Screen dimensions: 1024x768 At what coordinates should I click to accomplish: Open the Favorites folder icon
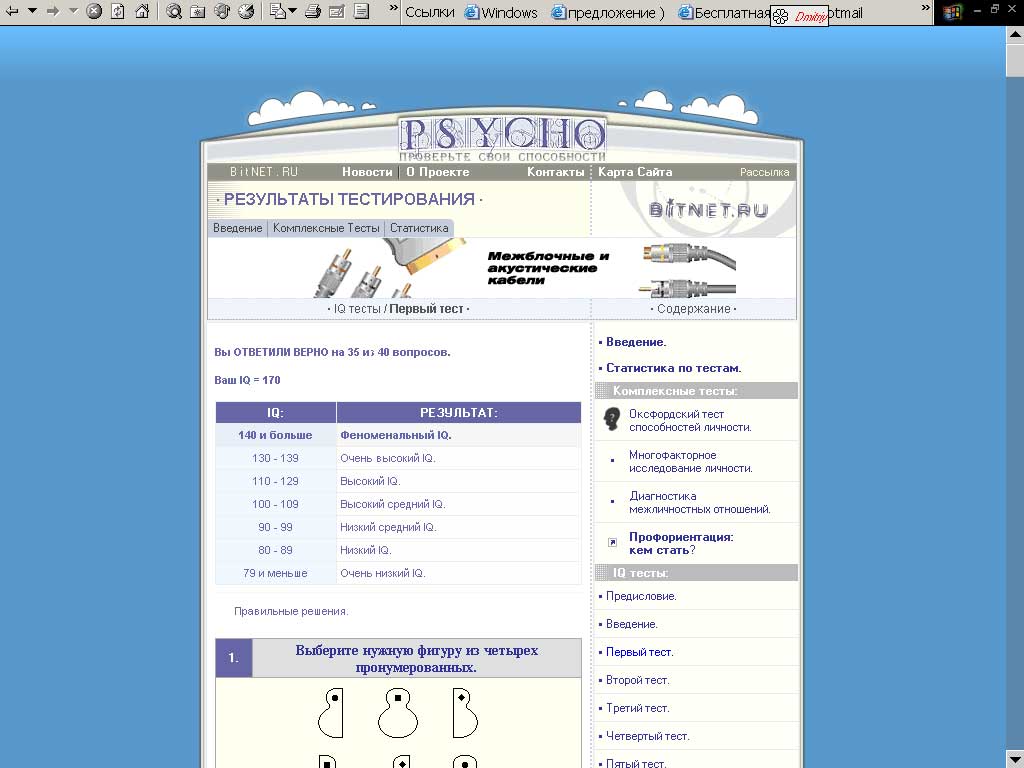click(198, 12)
